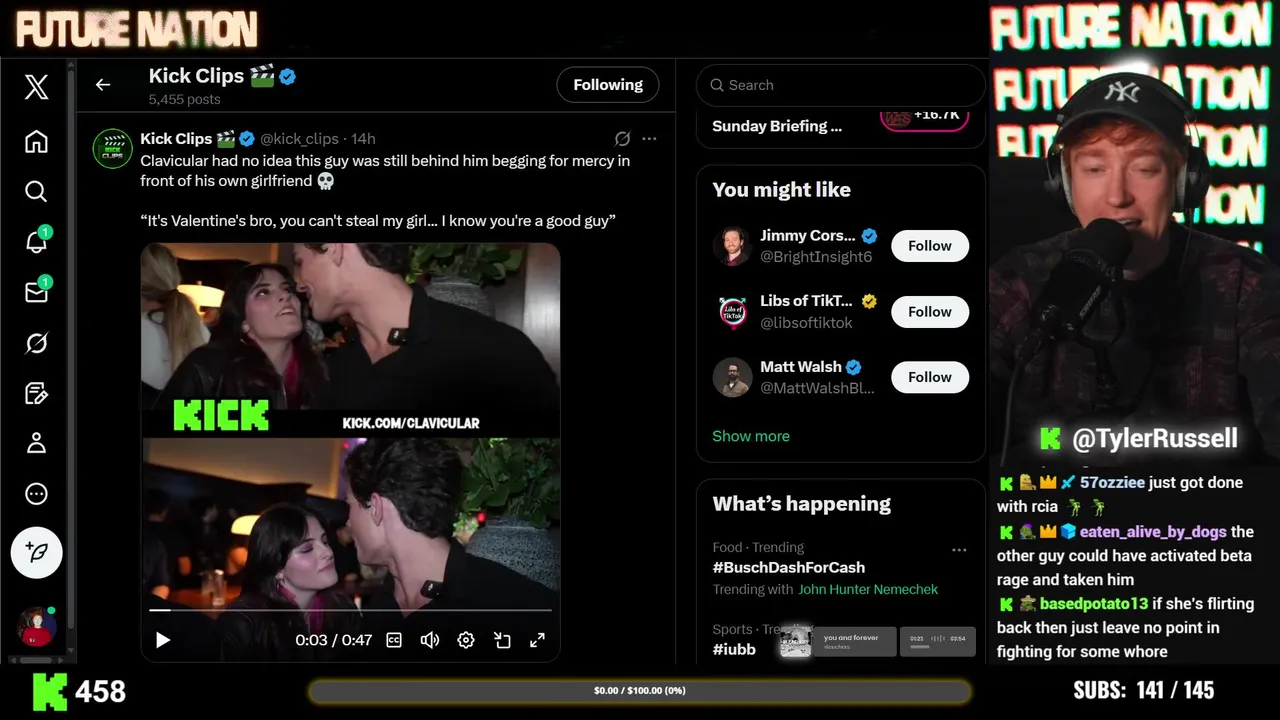Follow Jimmy Corsetti
This screenshot has height=720, width=1280.
pos(930,246)
